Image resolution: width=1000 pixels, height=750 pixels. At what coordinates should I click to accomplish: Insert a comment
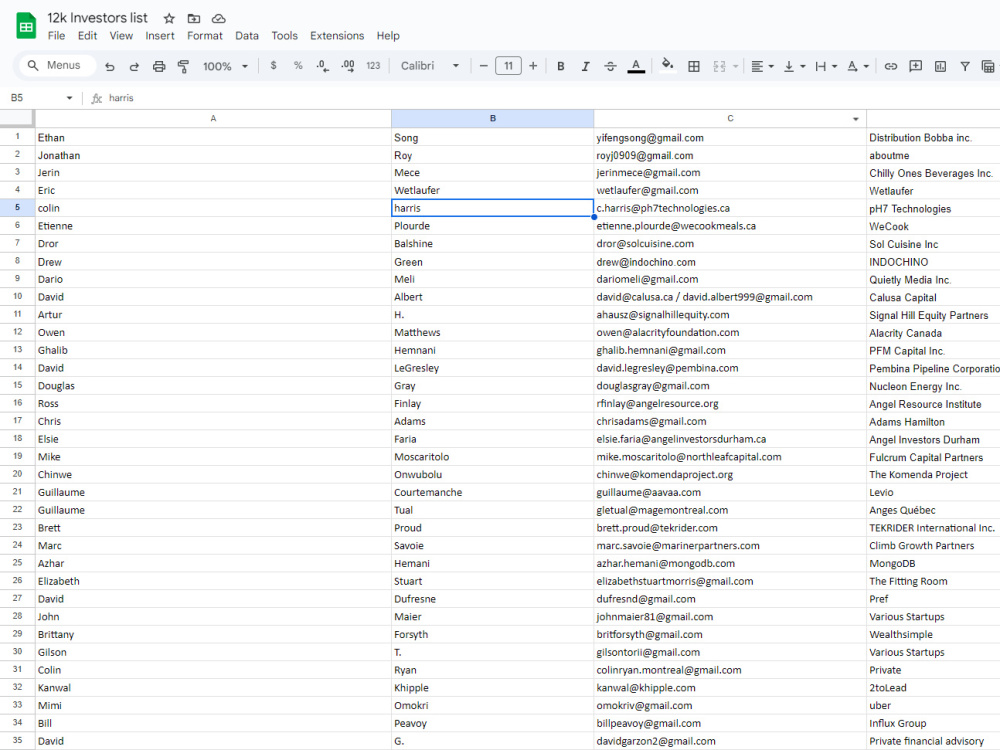916,66
